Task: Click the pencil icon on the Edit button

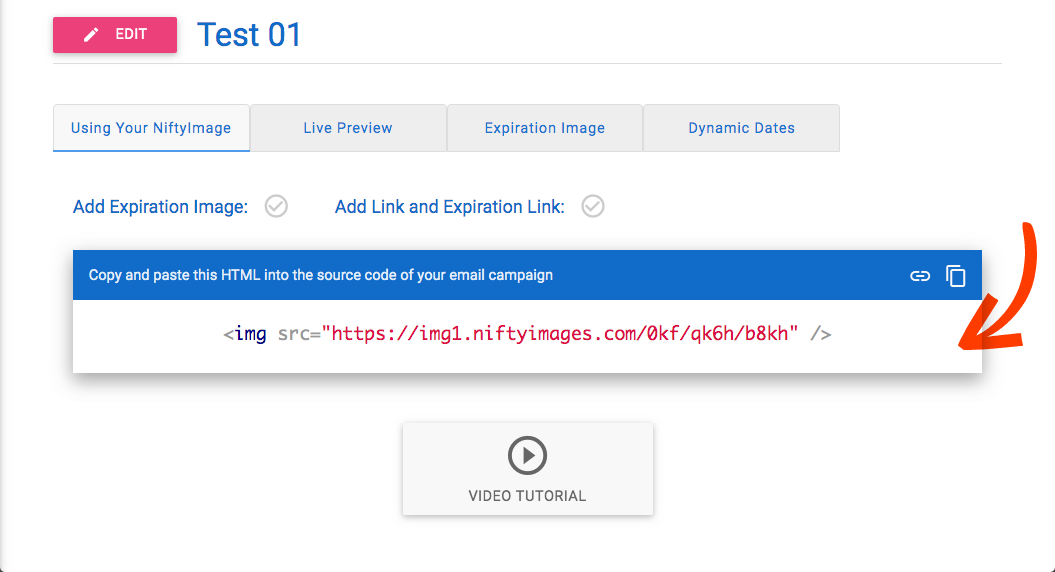Action: pos(91,35)
